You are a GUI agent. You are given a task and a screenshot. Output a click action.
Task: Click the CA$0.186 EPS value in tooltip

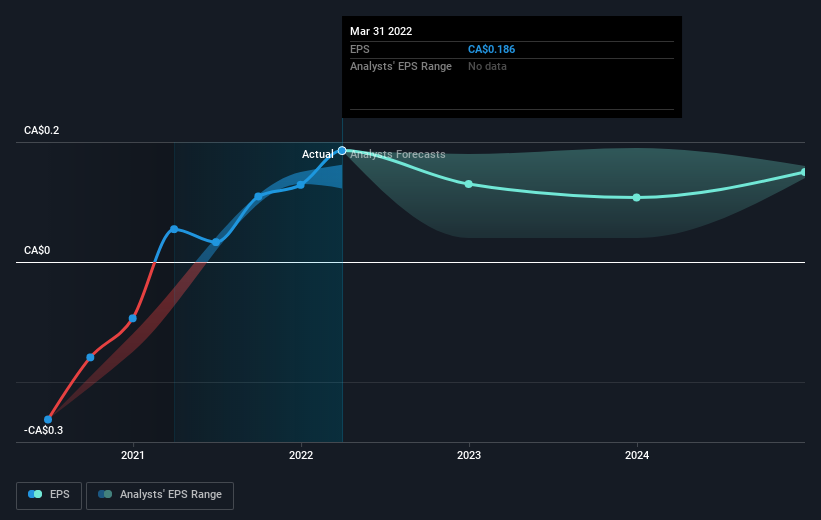point(491,49)
